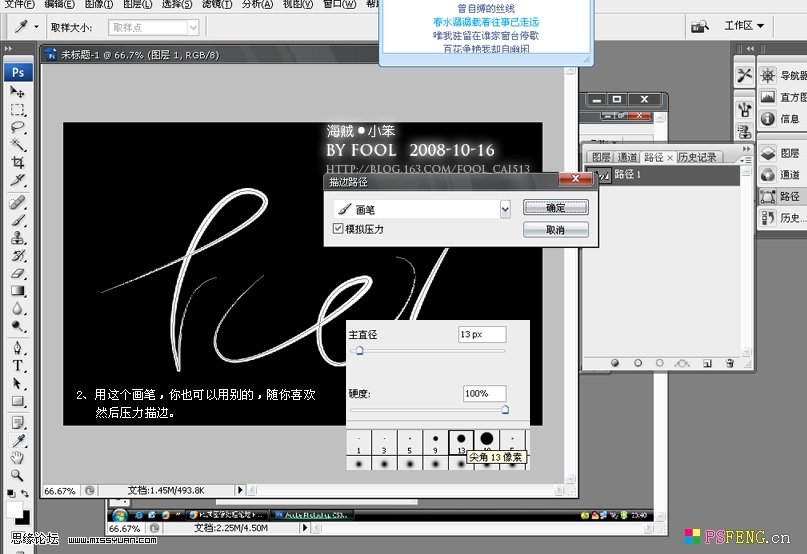The width and height of the screenshot is (807, 554).
Task: Switch to the 通道 (Channels) tab
Action: 627,157
